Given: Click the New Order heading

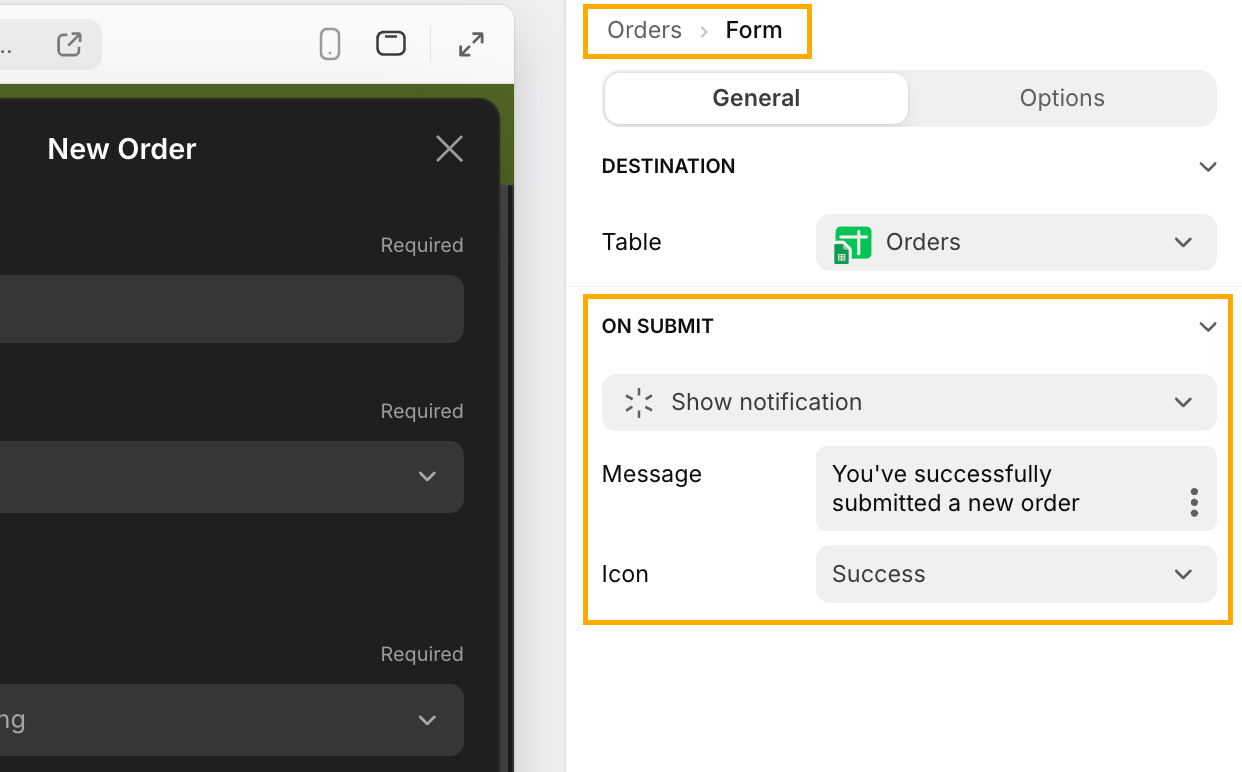Looking at the screenshot, I should (122, 149).
